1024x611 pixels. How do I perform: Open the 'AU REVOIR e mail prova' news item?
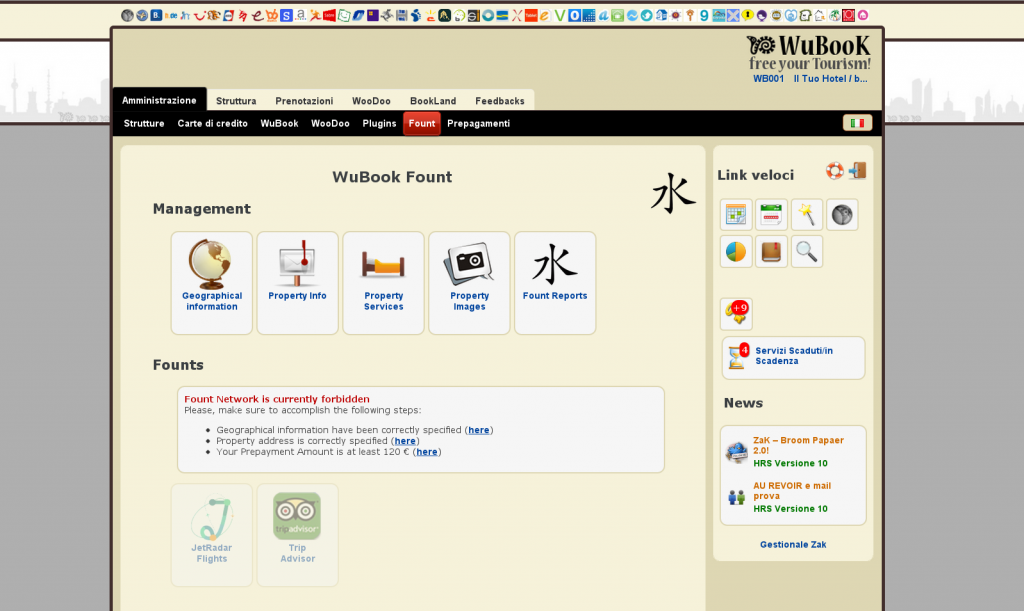tap(792, 491)
